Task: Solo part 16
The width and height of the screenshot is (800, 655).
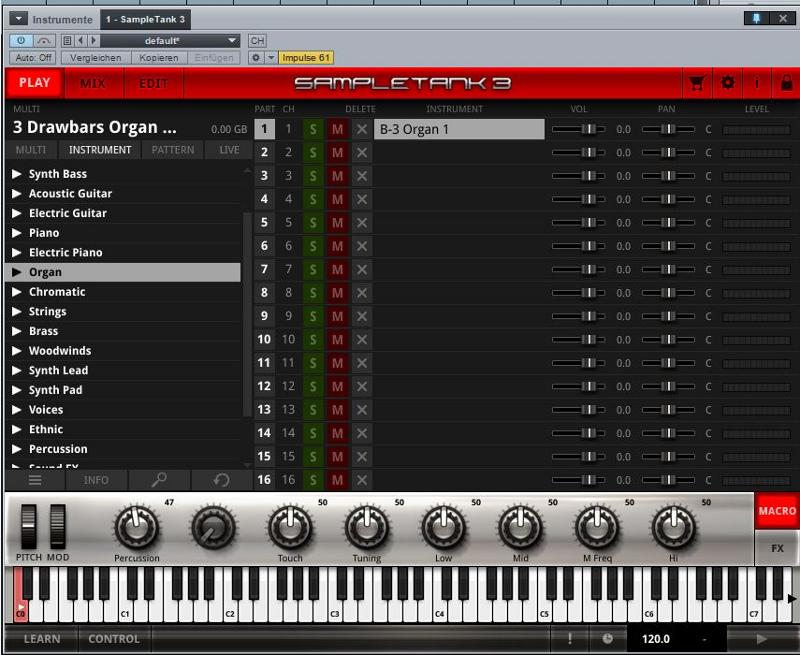Action: 313,480
